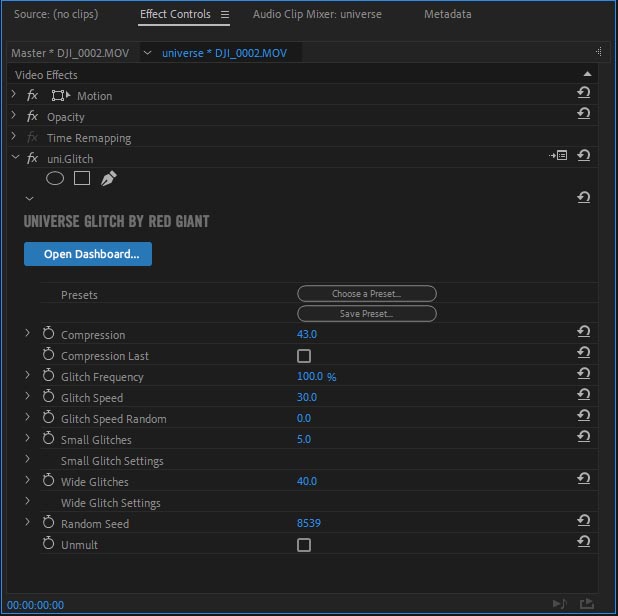Image resolution: width=618 pixels, height=616 pixels.
Task: Toggle the uni.Glitch fx effect
Action: (32, 158)
